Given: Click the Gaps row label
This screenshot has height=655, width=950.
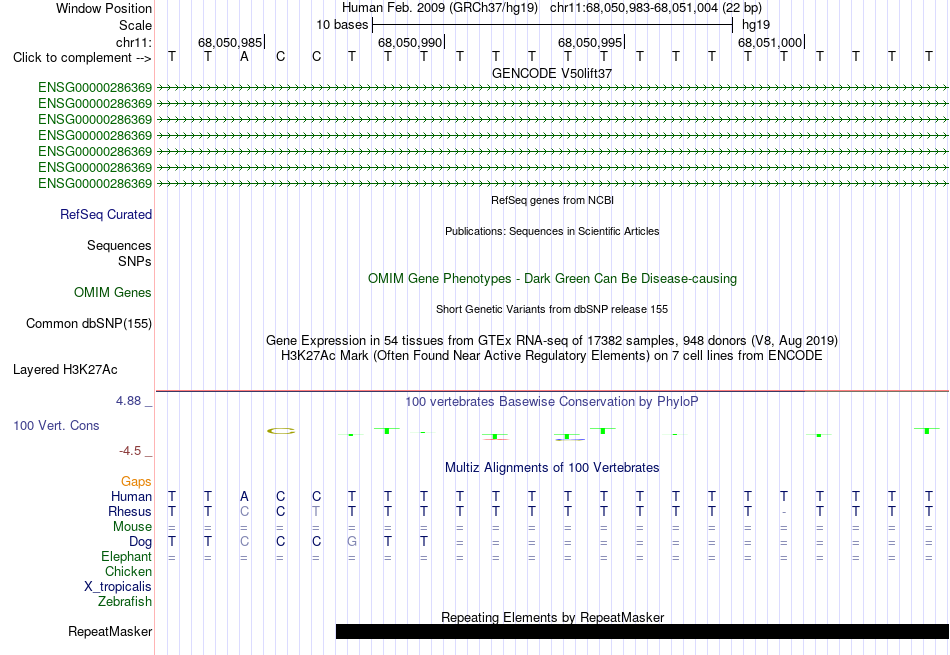Looking at the screenshot, I should (x=136, y=481).
